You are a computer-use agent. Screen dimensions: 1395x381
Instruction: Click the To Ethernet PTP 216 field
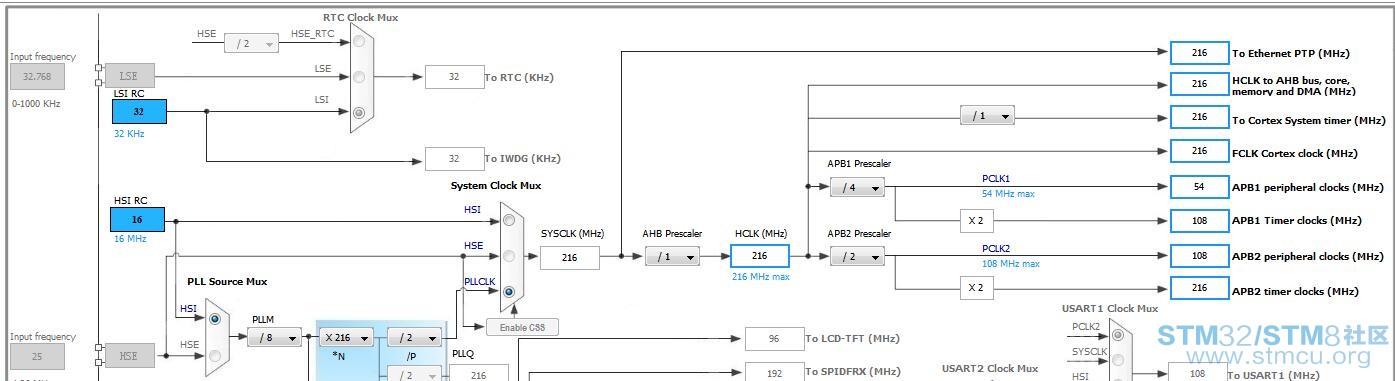(x=1200, y=53)
